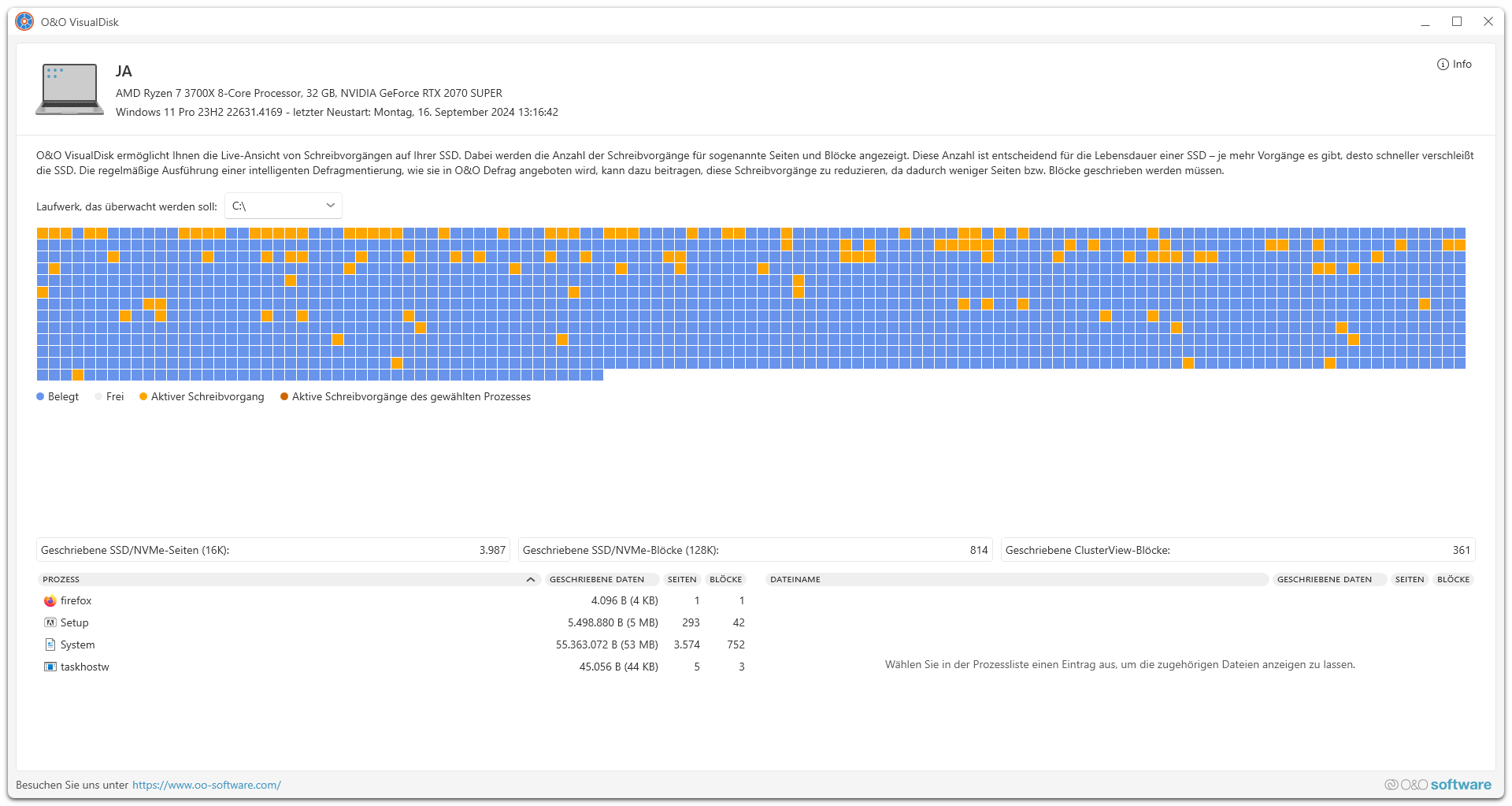Click the 752 blocks value for System
The image size is (1512, 806).
point(736,644)
